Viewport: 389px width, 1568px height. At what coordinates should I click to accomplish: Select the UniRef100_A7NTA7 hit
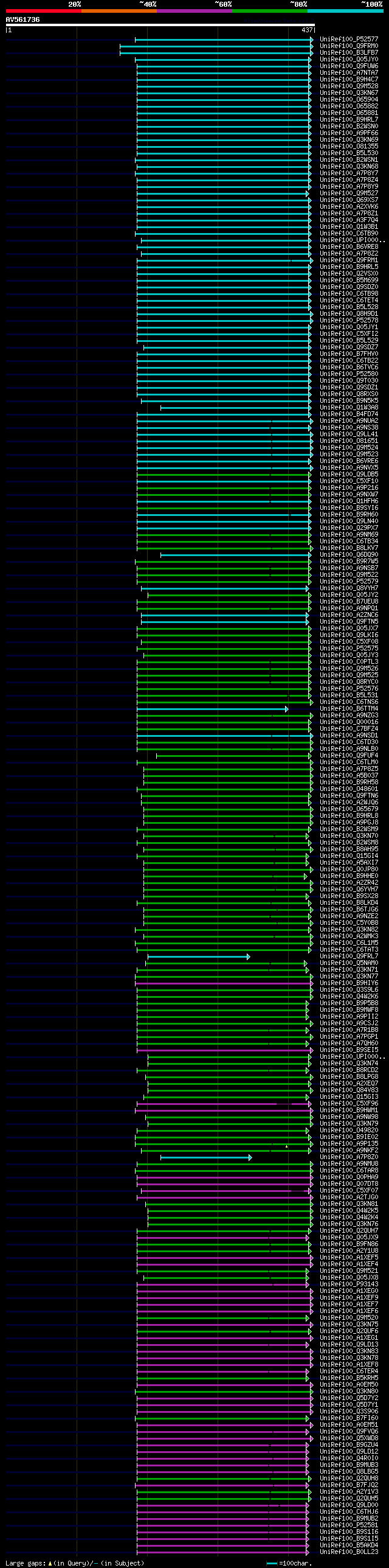pyautogui.click(x=349, y=72)
